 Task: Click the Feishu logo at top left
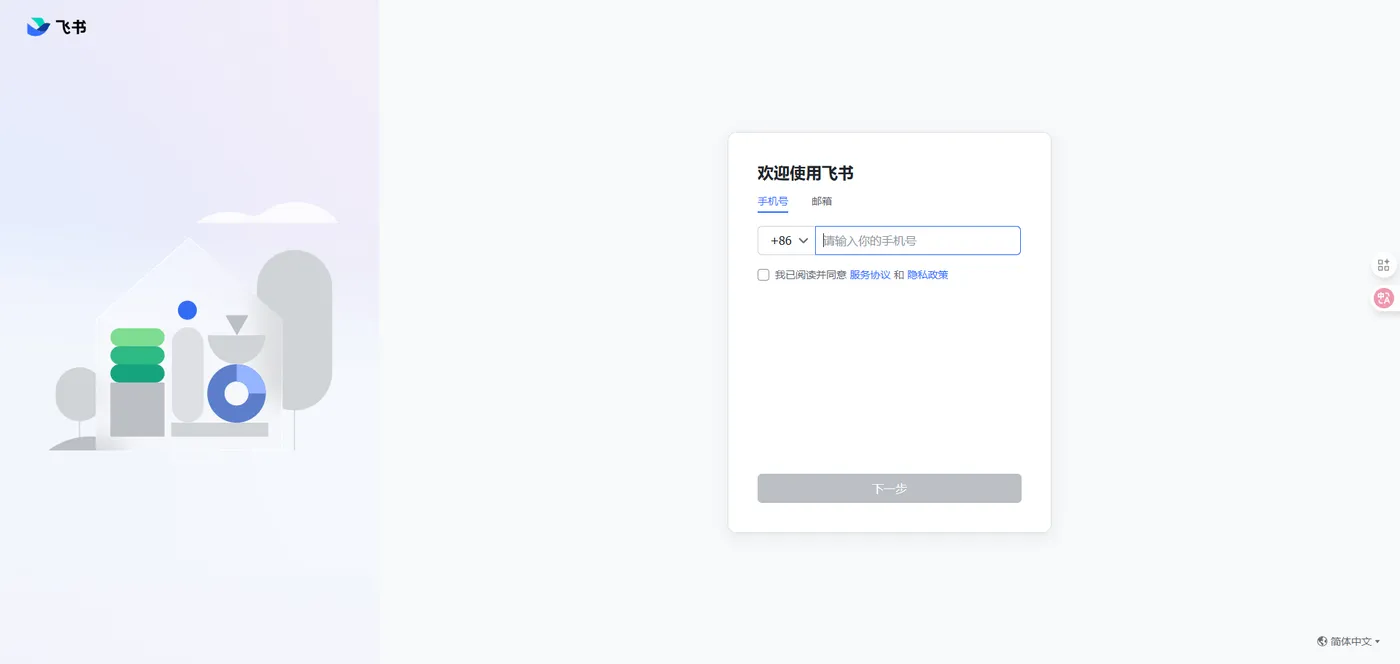[x=56, y=27]
